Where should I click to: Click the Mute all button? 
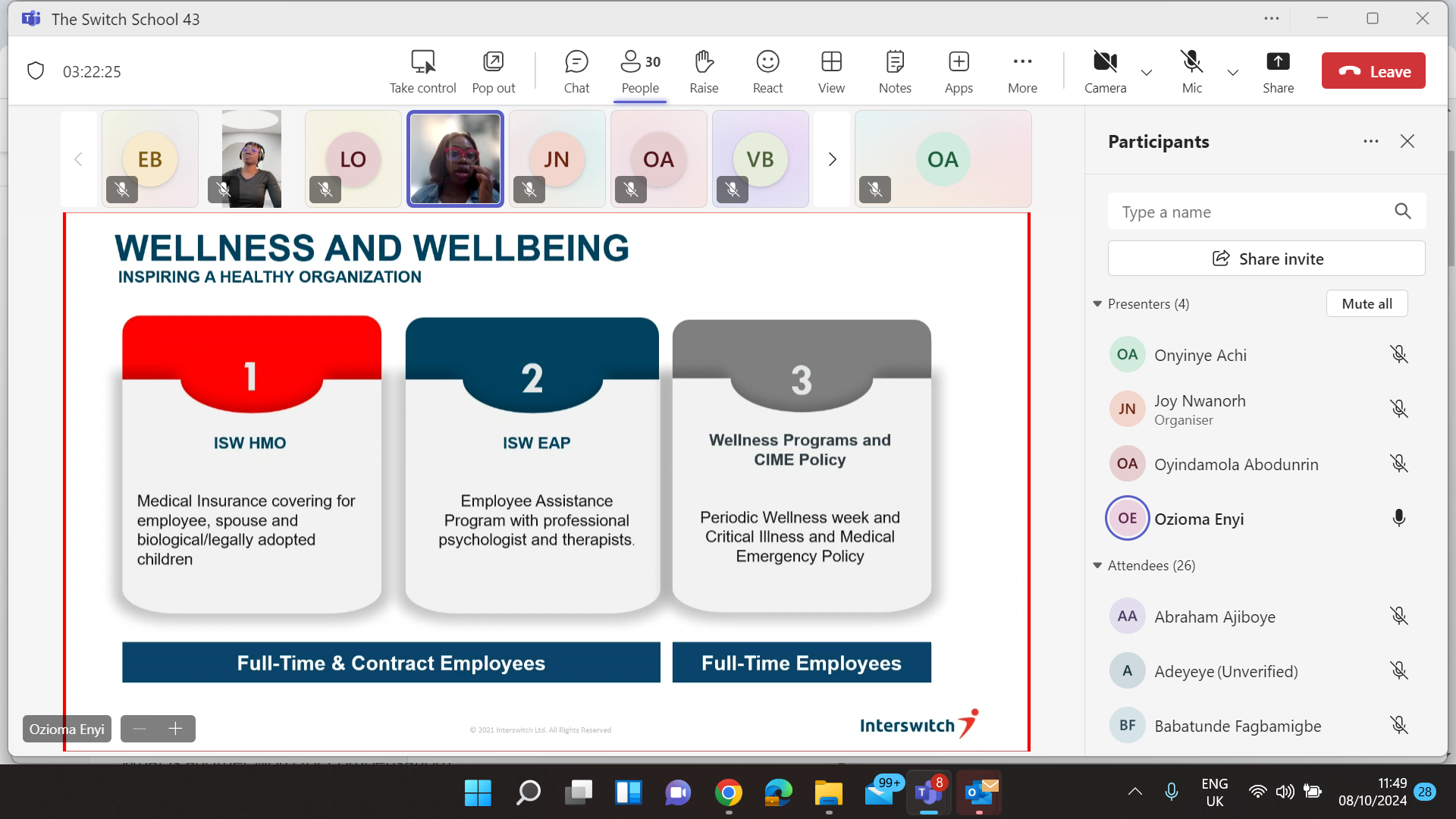[1367, 304]
